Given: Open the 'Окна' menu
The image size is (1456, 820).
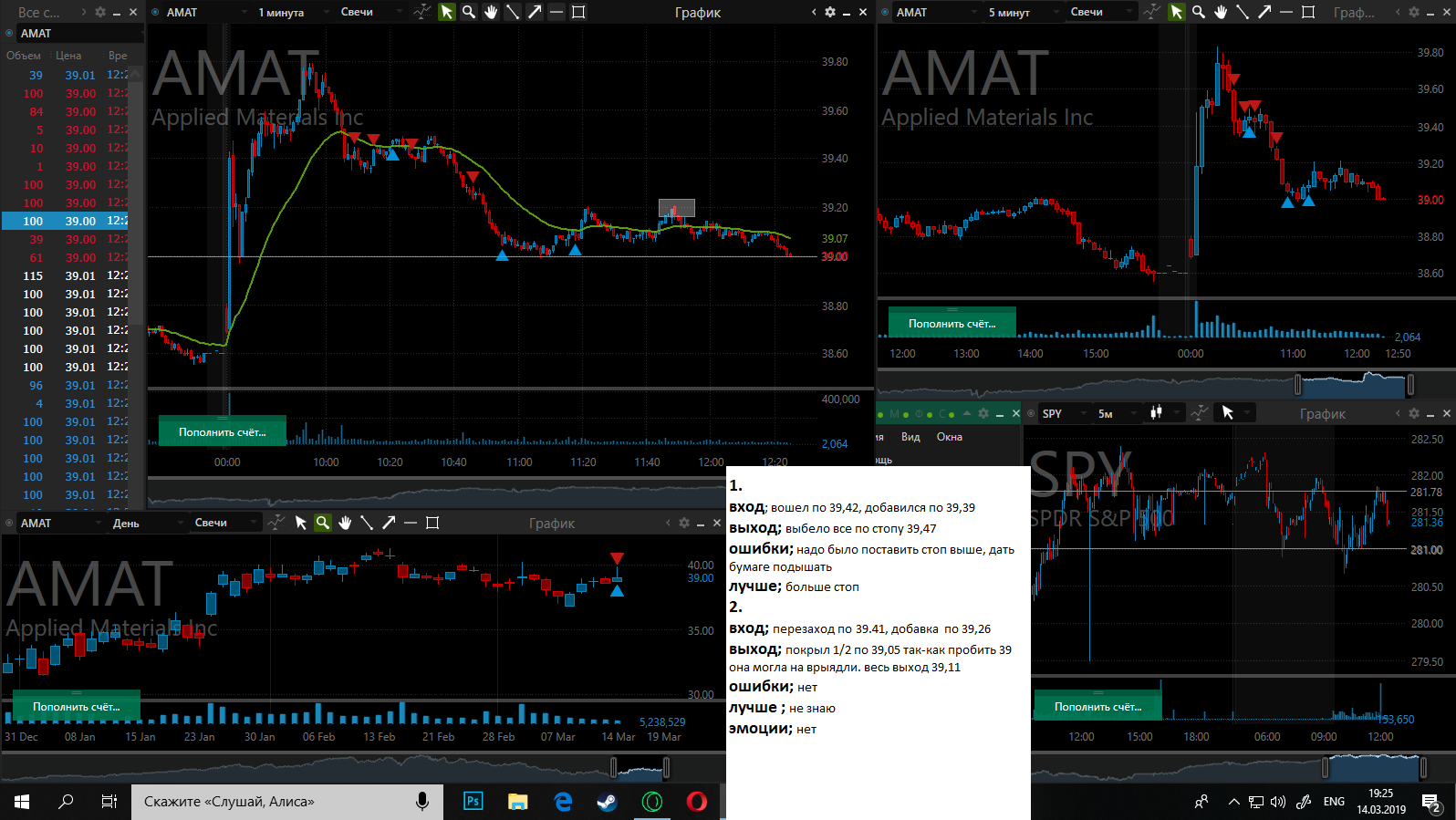Looking at the screenshot, I should click(949, 437).
